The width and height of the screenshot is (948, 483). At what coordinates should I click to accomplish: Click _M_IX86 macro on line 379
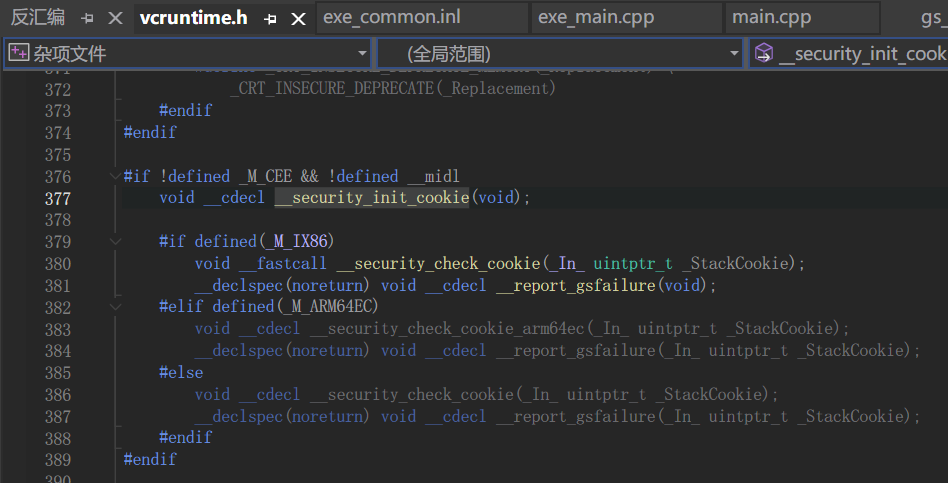[x=297, y=242]
